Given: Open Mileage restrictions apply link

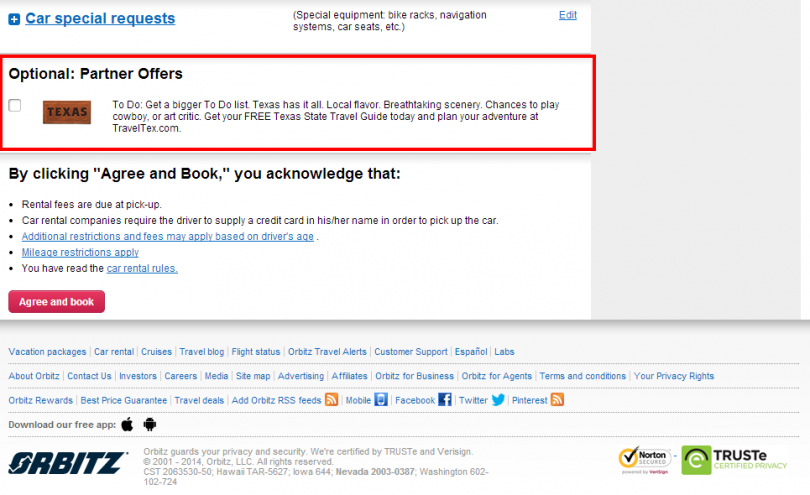Looking at the screenshot, I should pyautogui.click(x=80, y=253).
